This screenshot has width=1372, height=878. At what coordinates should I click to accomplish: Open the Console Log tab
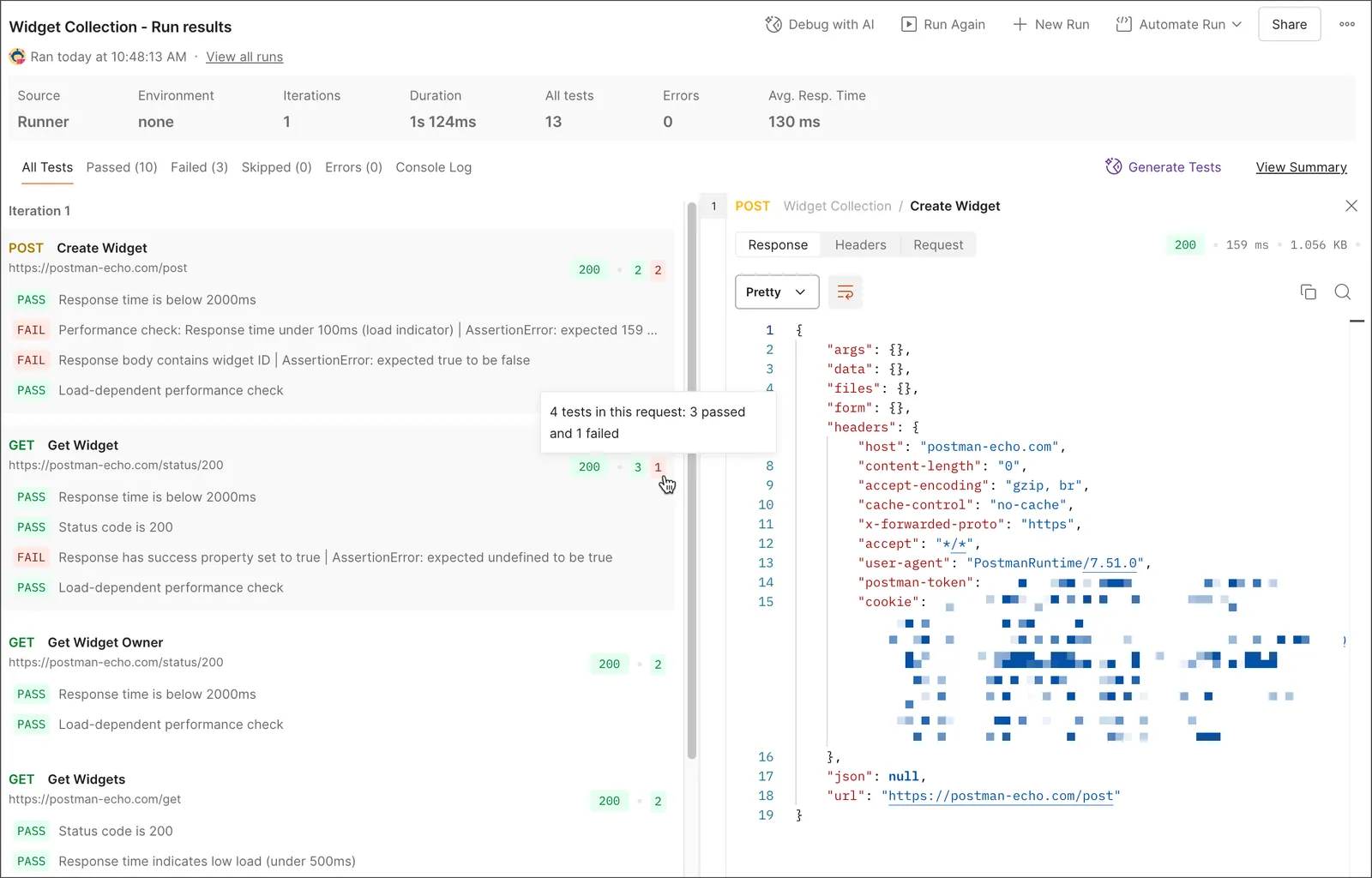click(433, 167)
